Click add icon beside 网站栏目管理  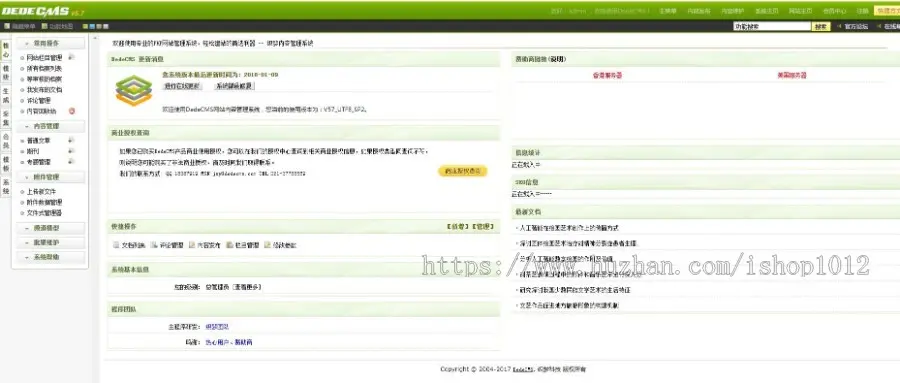[x=71, y=57]
